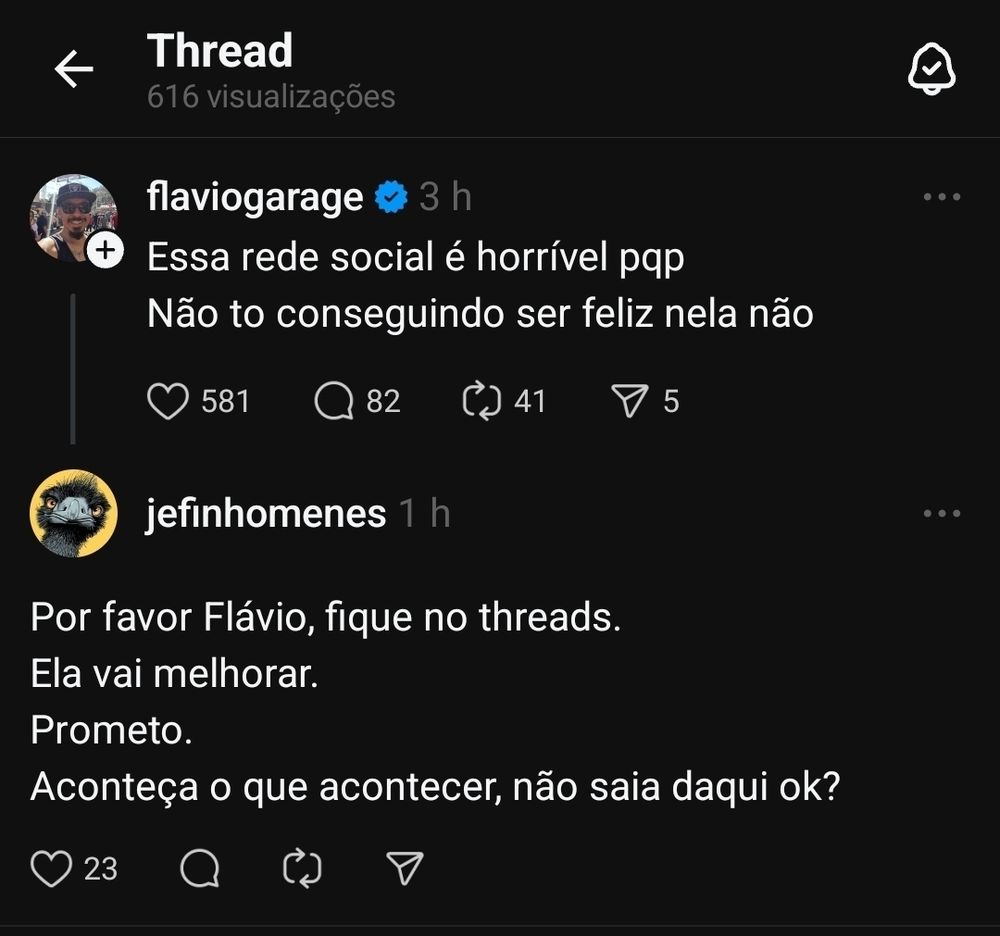This screenshot has width=1000, height=936.
Task: Visit the flaviogarage username link
Action: click(255, 197)
